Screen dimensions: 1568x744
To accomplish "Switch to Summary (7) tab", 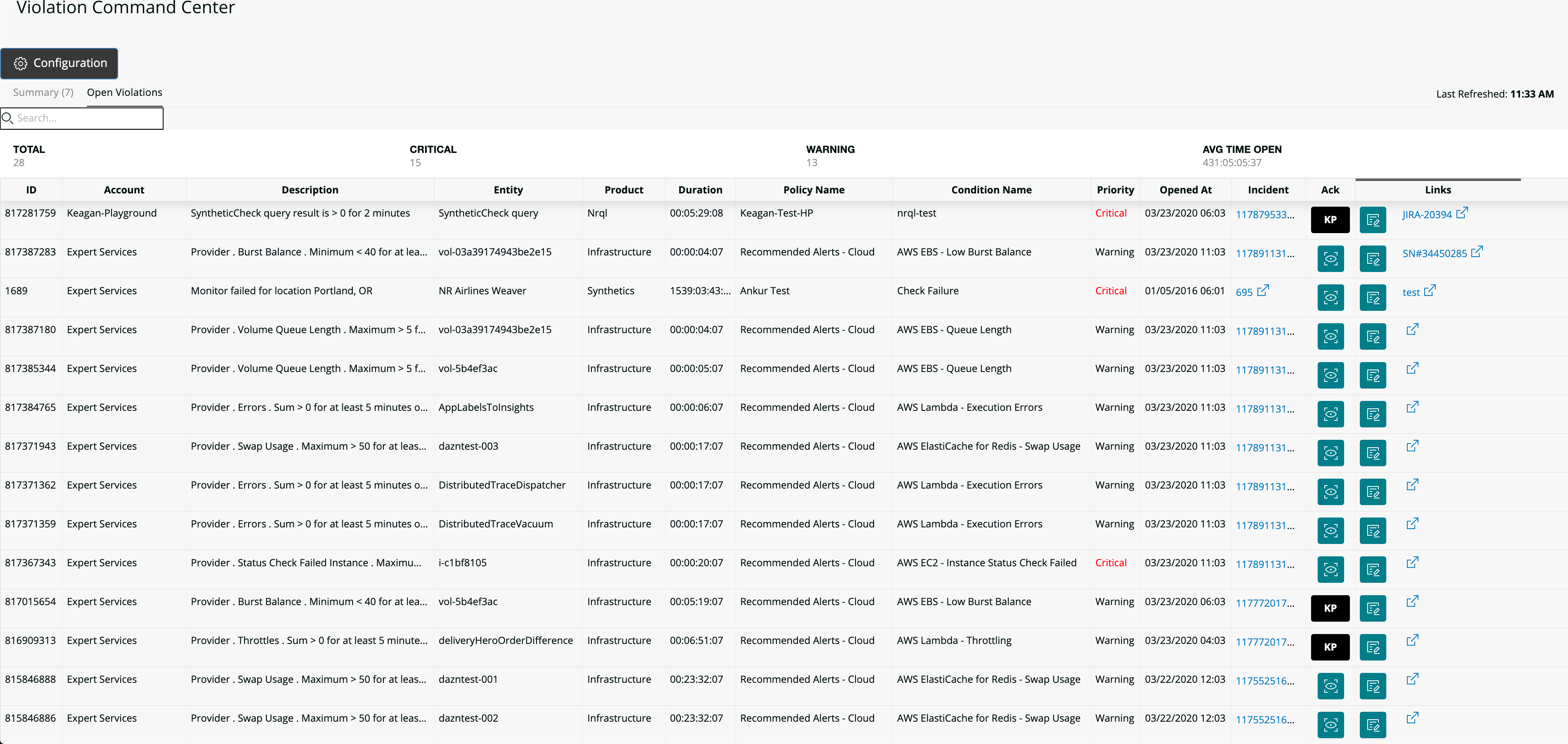I will 43,93.
